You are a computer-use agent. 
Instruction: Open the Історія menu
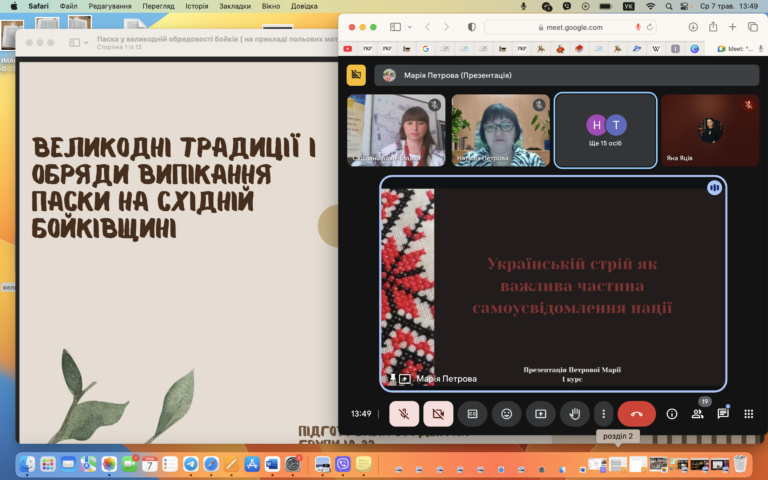coord(196,6)
